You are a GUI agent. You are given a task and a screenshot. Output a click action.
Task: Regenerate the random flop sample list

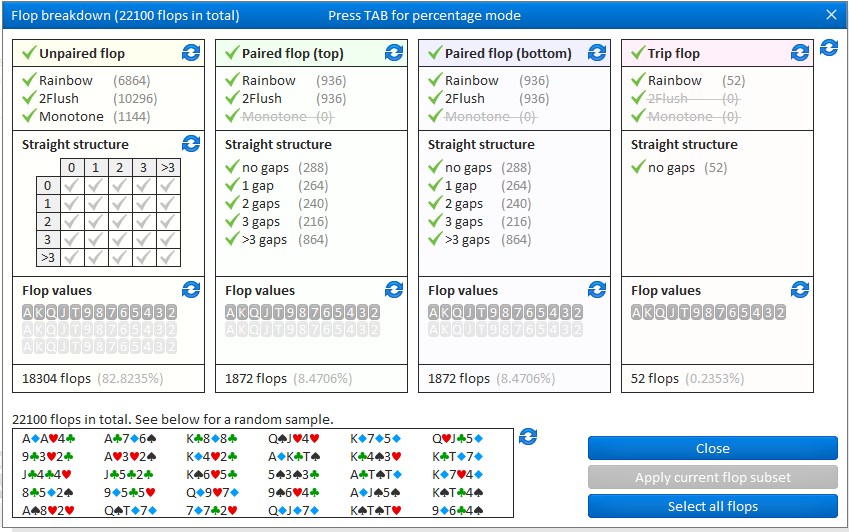pos(529,437)
